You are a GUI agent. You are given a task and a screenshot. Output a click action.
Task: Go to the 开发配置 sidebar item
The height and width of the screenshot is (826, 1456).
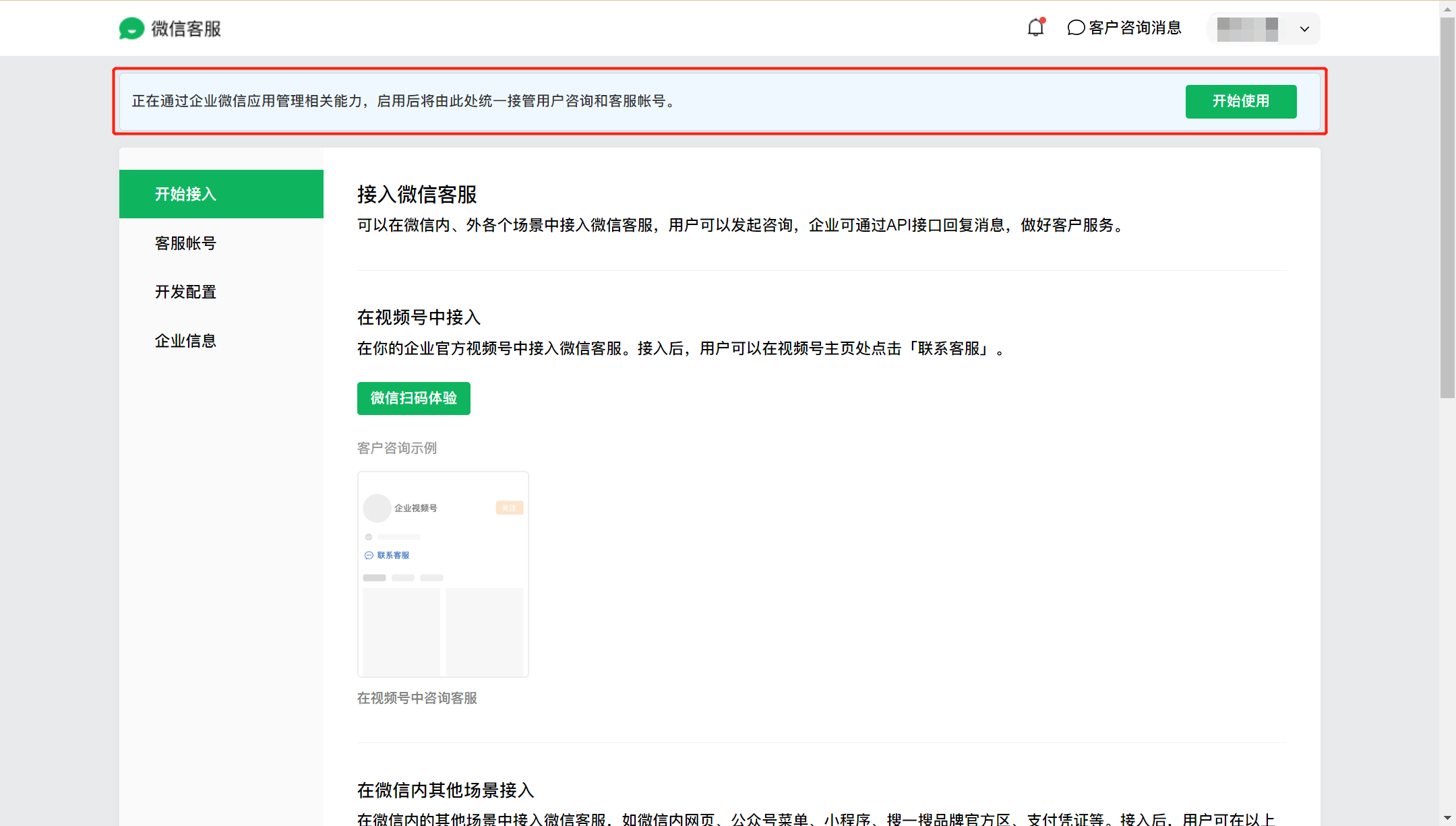[221, 292]
